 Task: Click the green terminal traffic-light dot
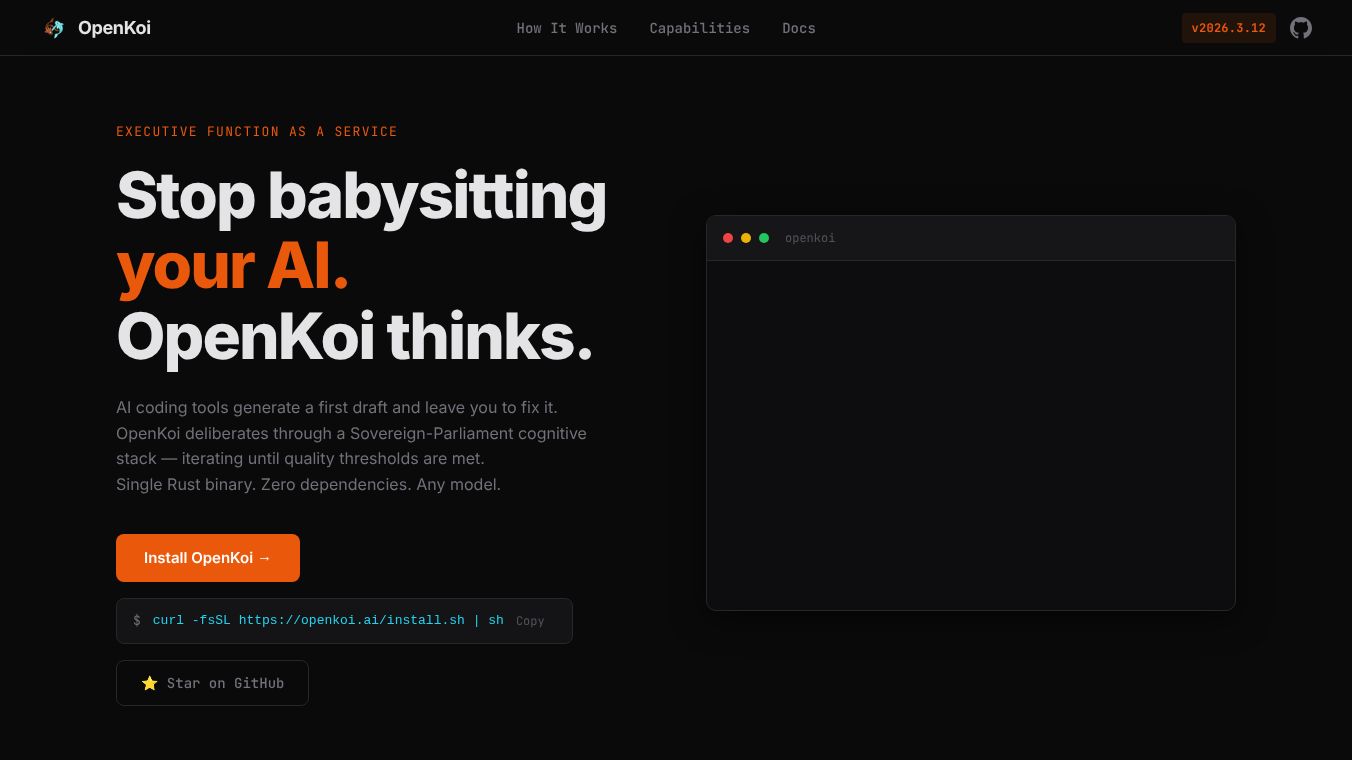pyautogui.click(x=764, y=238)
